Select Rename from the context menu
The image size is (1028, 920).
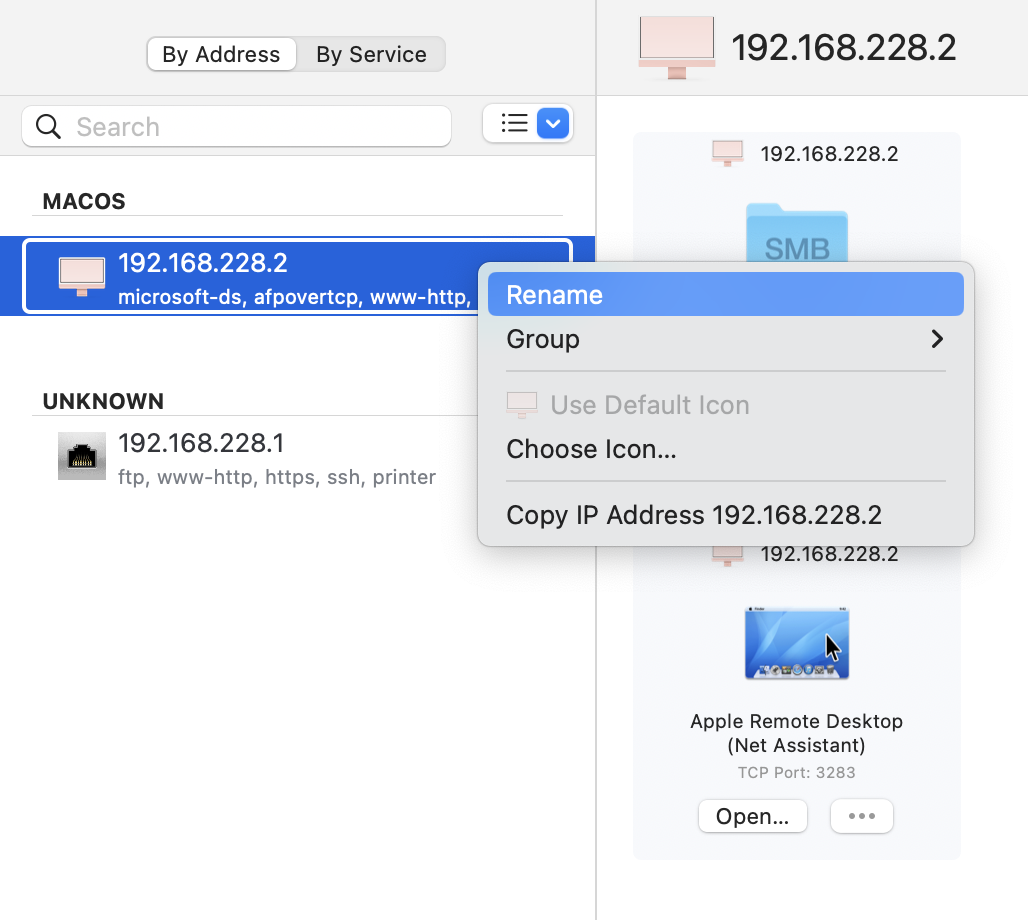554,294
